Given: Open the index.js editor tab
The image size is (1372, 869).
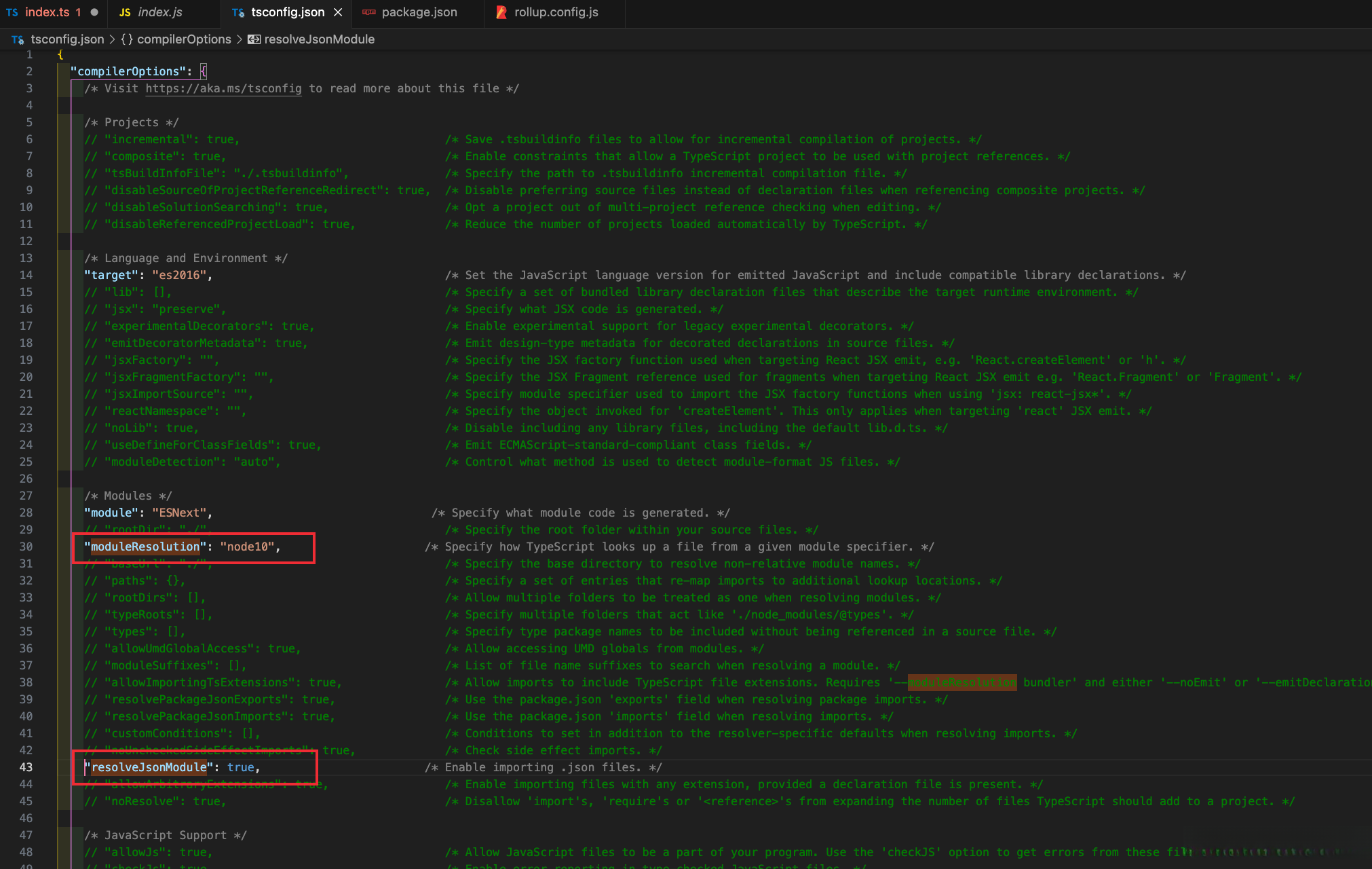Looking at the screenshot, I should click(x=159, y=12).
